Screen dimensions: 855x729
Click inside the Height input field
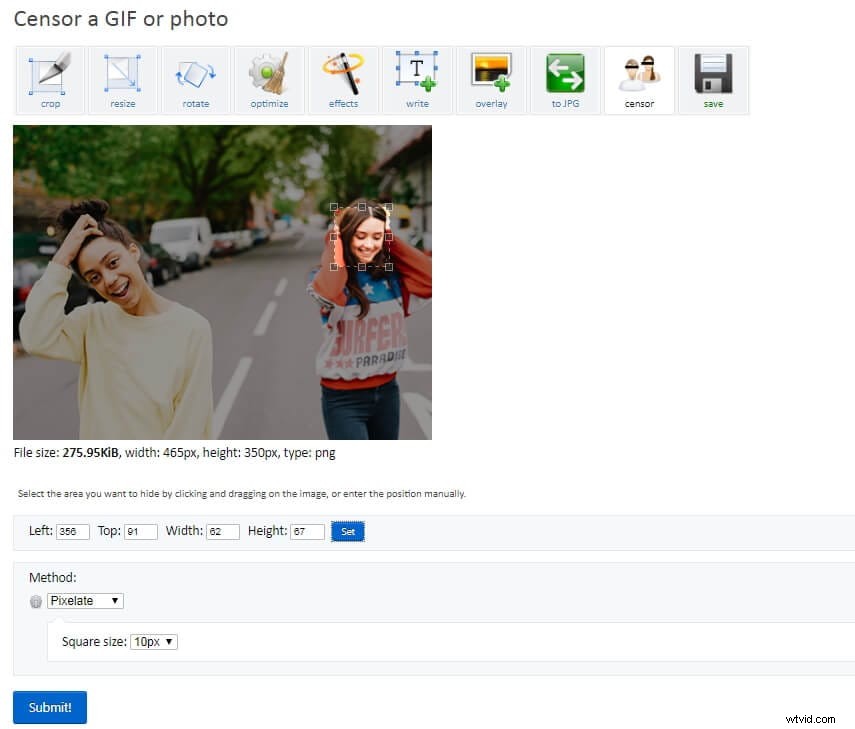click(306, 531)
